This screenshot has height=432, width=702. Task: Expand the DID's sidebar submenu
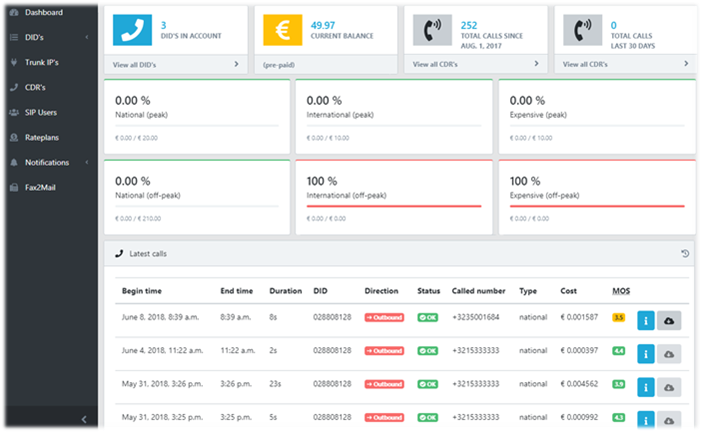pos(88,37)
